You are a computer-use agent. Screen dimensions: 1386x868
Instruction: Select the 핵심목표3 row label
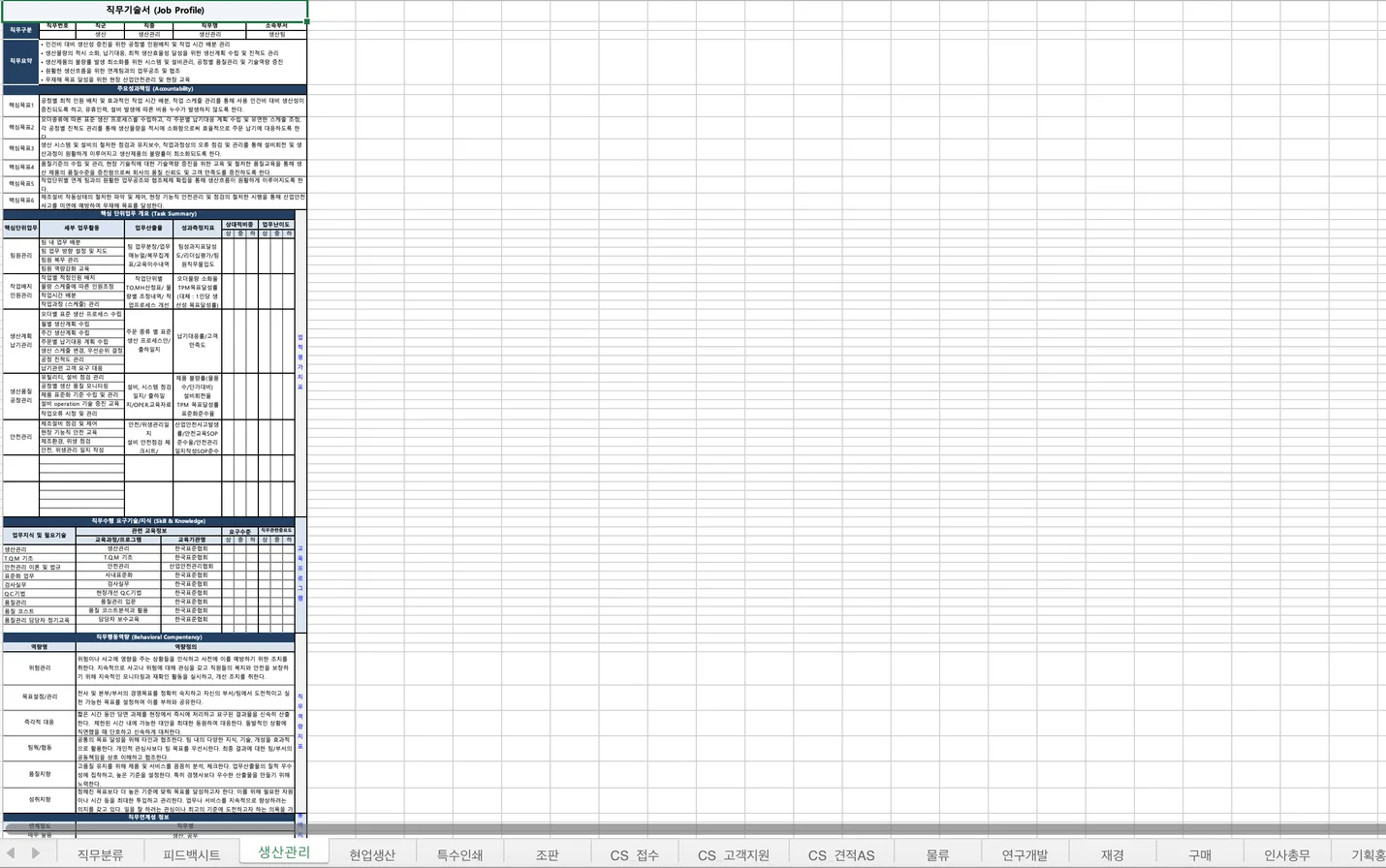click(20, 148)
